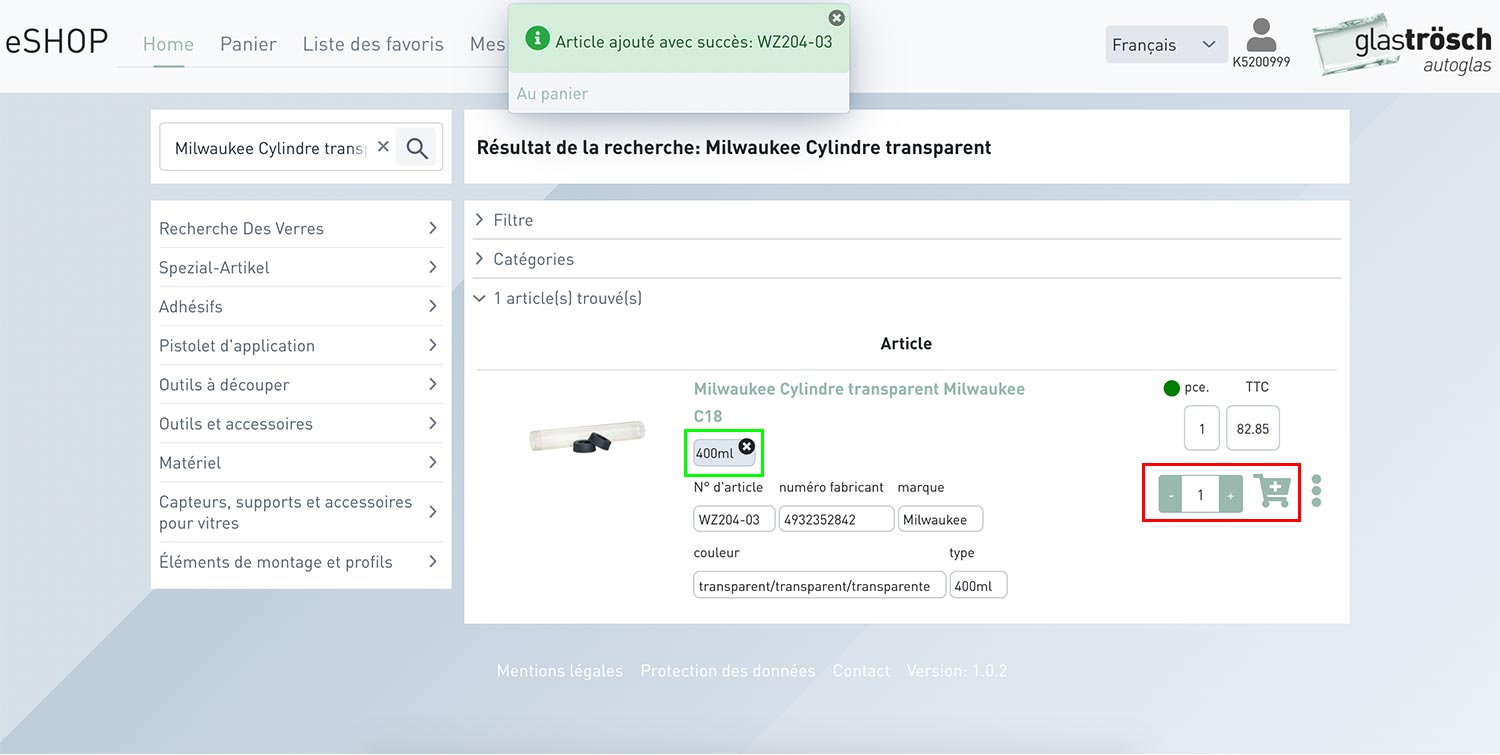Click the info icon in the notification
Viewport: 1500px width, 755px height.
point(538,39)
